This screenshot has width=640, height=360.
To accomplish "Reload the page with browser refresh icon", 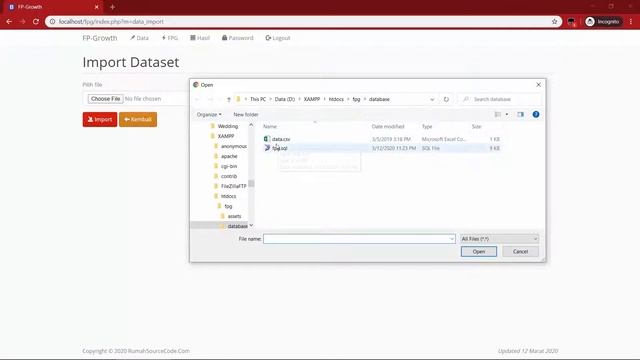I will click(36, 22).
